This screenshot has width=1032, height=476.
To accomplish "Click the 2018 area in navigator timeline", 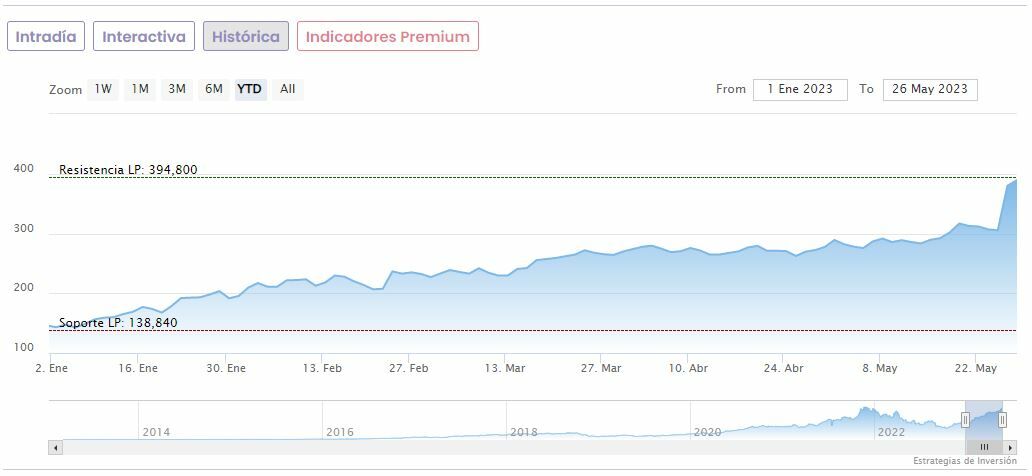I will click(524, 432).
